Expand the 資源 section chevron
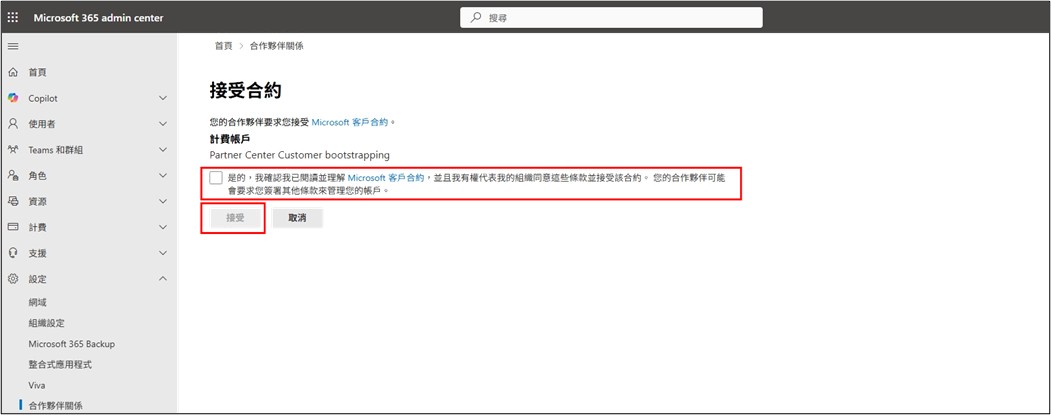This screenshot has width=1051, height=415. (163, 201)
